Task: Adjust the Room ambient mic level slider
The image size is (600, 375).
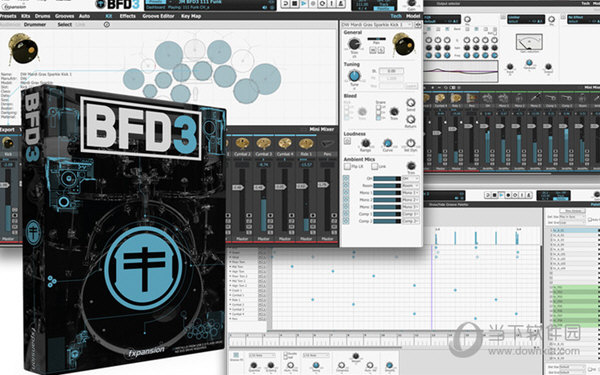Action: [x=387, y=186]
